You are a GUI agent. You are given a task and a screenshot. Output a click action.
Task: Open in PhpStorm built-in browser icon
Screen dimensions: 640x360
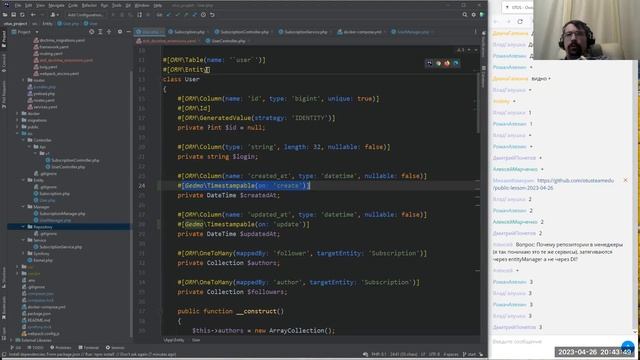pyautogui.click(x=429, y=63)
